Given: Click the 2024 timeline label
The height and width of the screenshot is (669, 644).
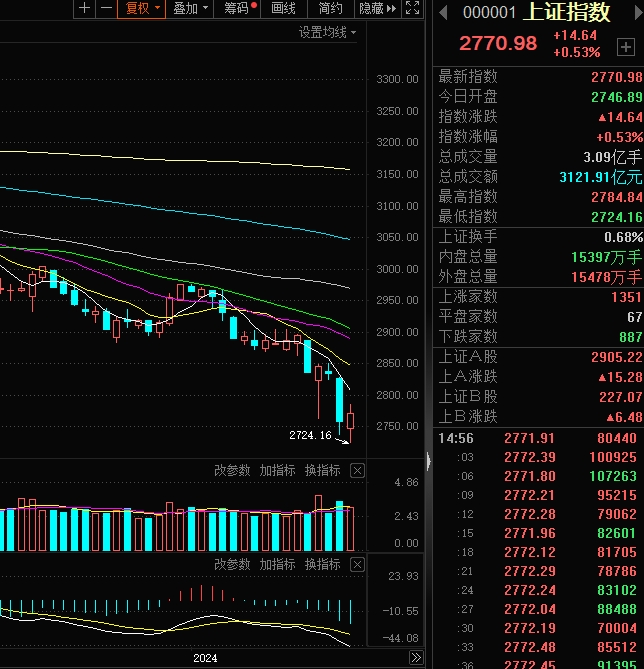Looking at the screenshot, I should (x=205, y=658).
